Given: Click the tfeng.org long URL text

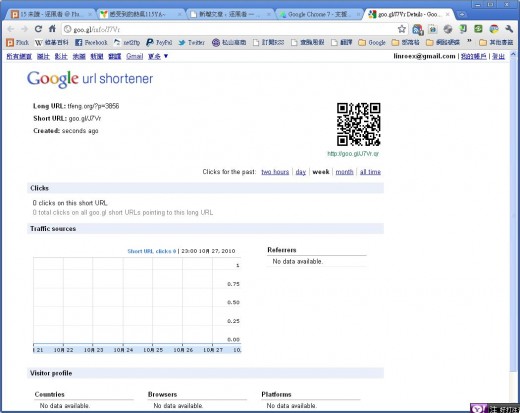Looking at the screenshot, I should (x=93, y=106).
